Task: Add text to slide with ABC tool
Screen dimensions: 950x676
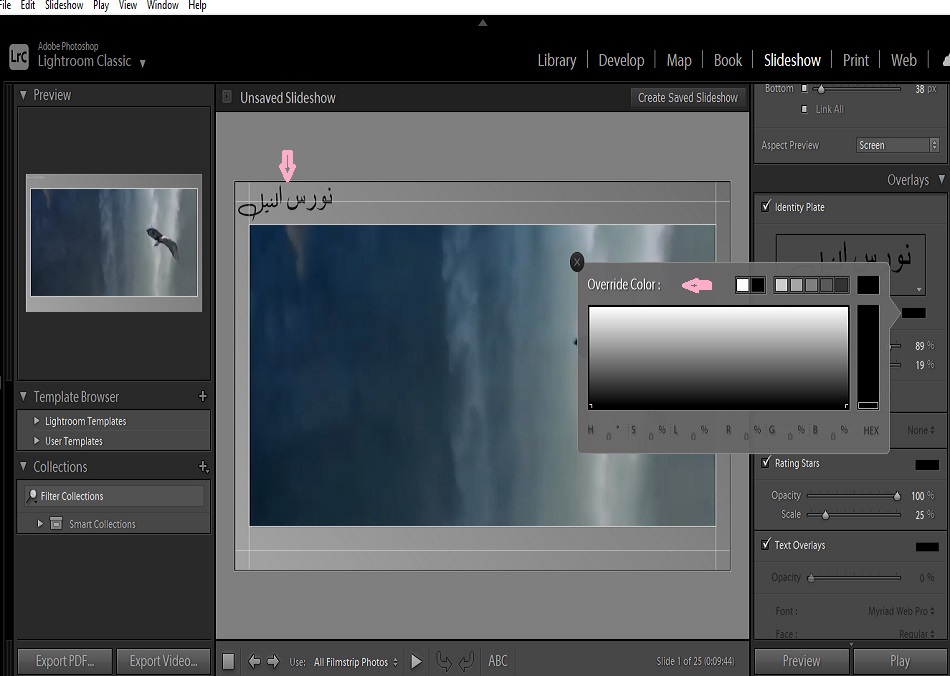Action: coord(497,661)
